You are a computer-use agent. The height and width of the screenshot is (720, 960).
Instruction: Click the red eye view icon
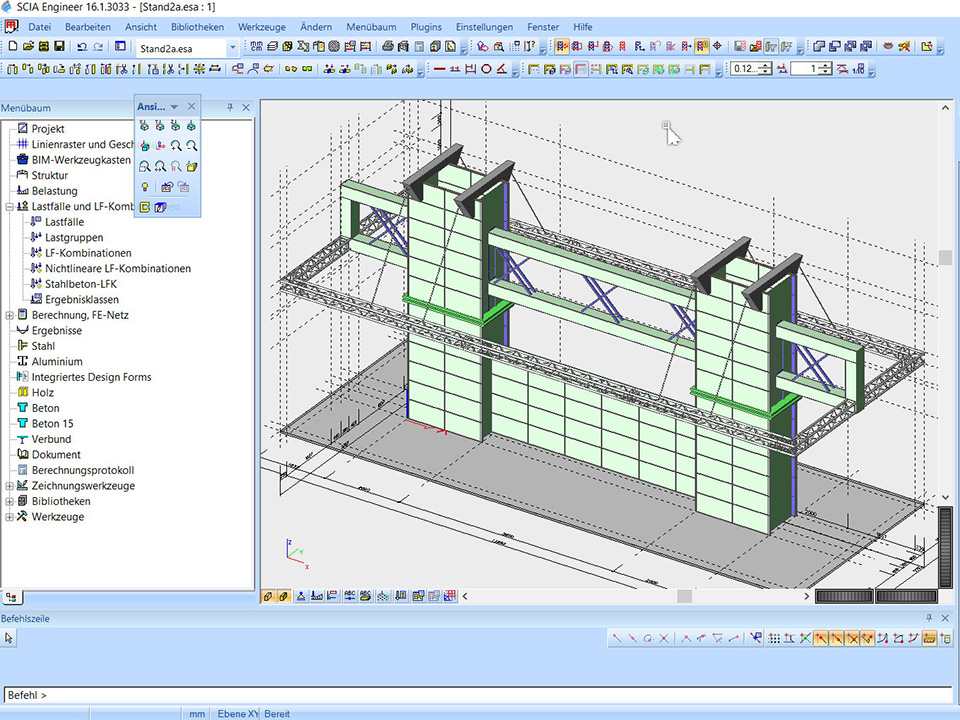pyautogui.click(x=889, y=47)
